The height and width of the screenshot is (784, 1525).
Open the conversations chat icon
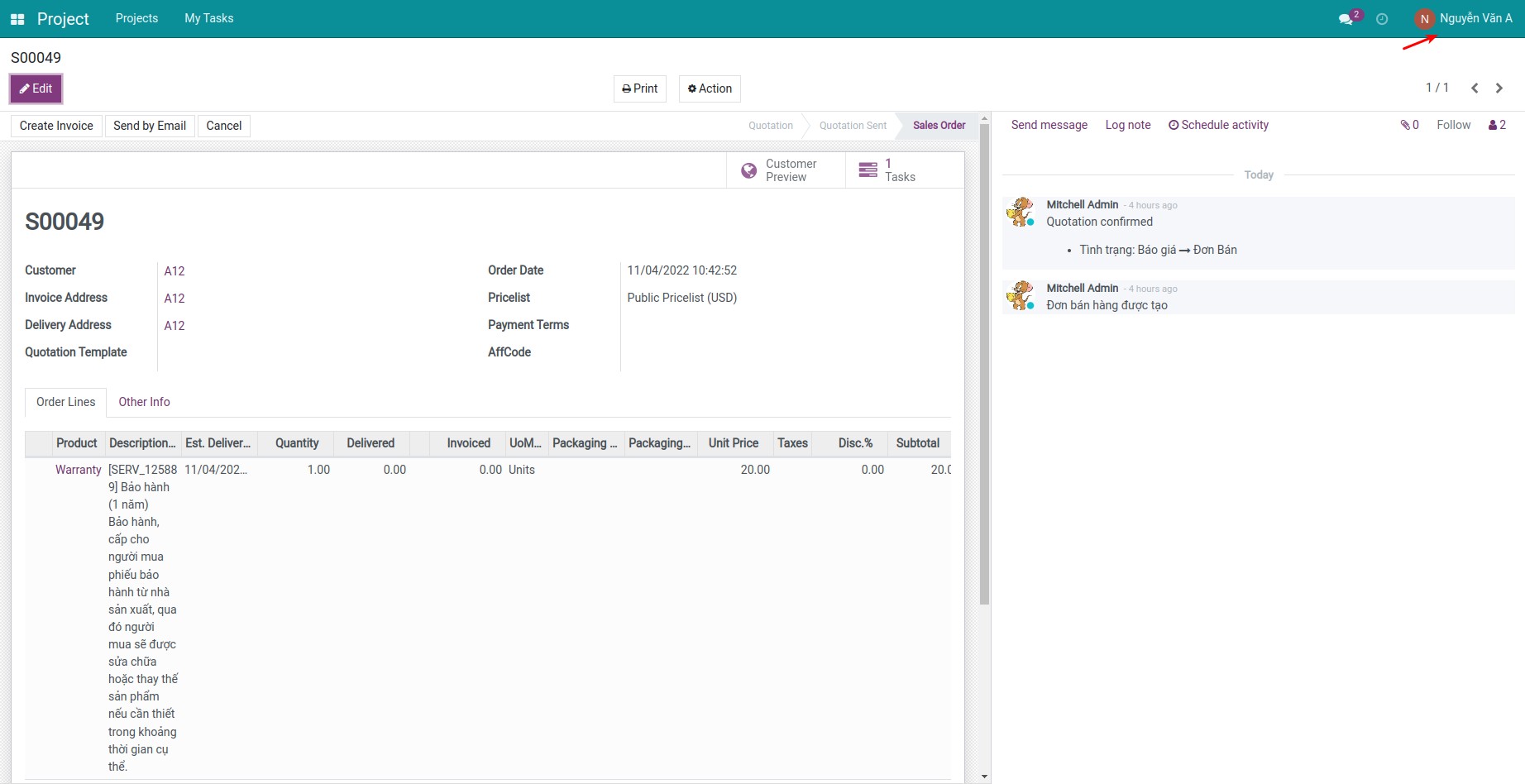point(1346,19)
